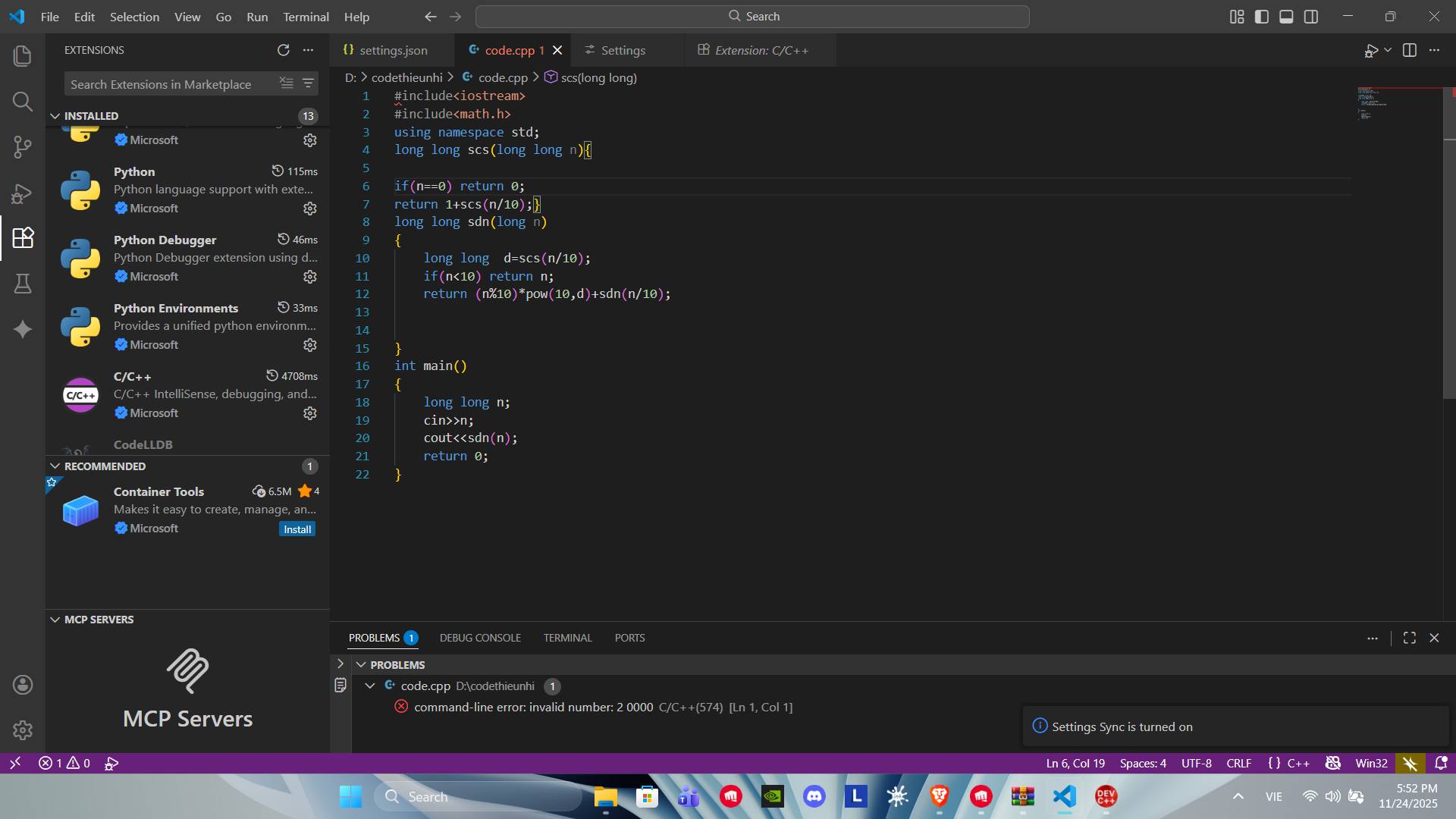Refresh the extensions list
The width and height of the screenshot is (1456, 819).
click(284, 50)
